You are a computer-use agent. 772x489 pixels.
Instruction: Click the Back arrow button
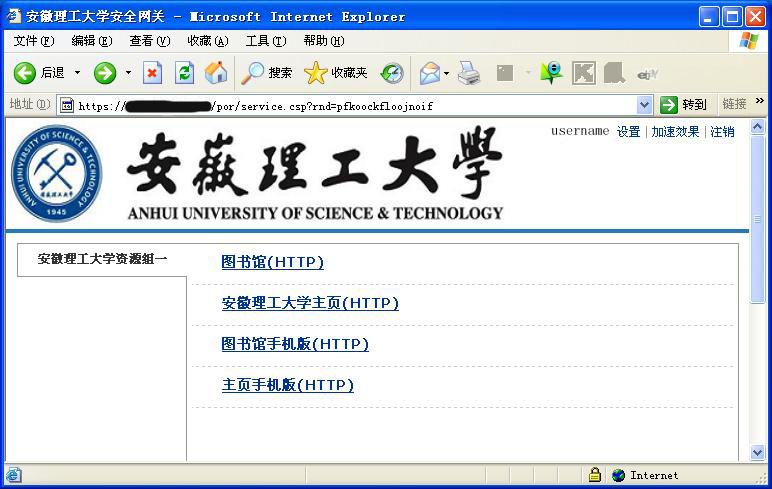26,73
